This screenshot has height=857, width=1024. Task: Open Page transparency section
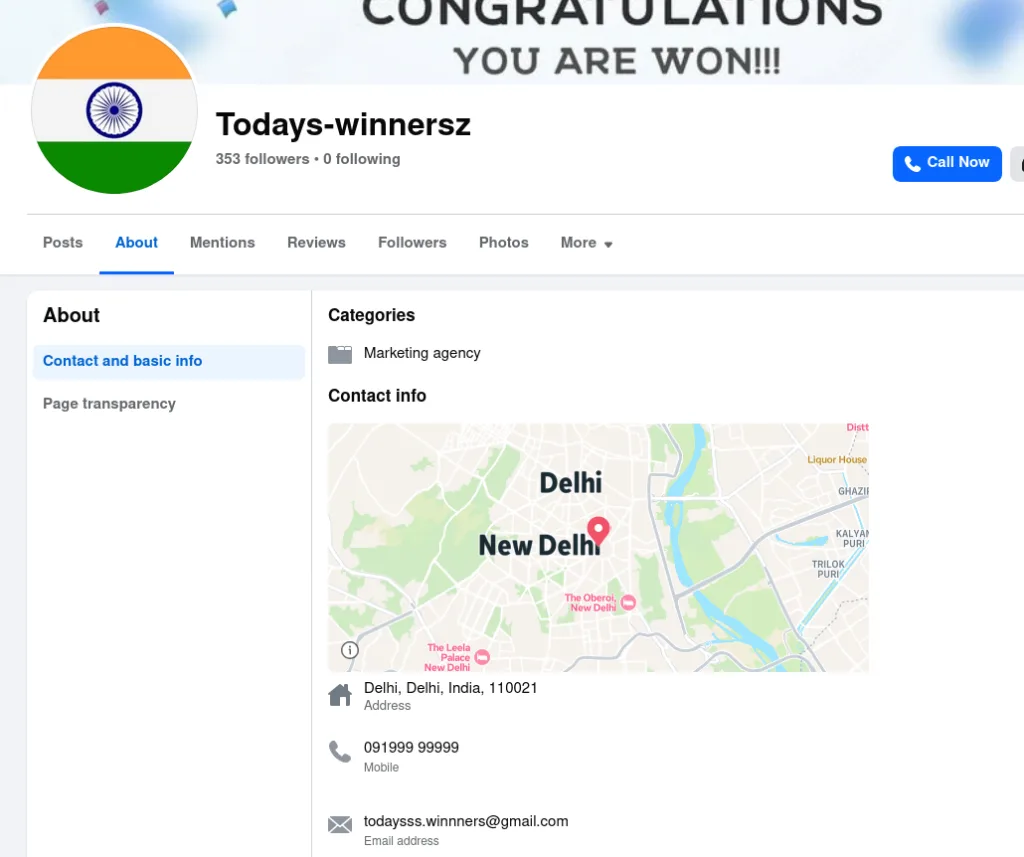(x=109, y=404)
